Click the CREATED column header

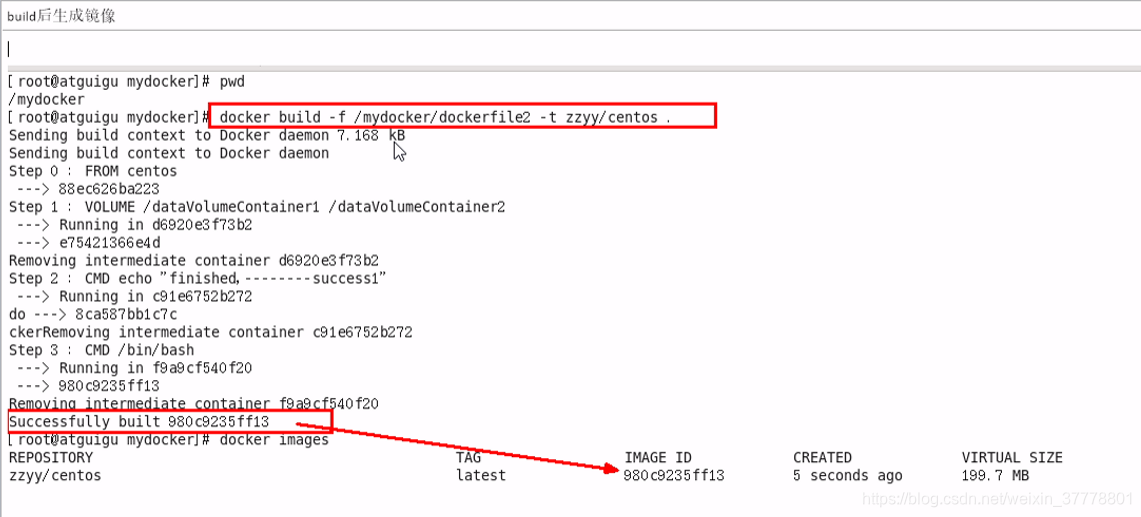pyautogui.click(x=822, y=457)
